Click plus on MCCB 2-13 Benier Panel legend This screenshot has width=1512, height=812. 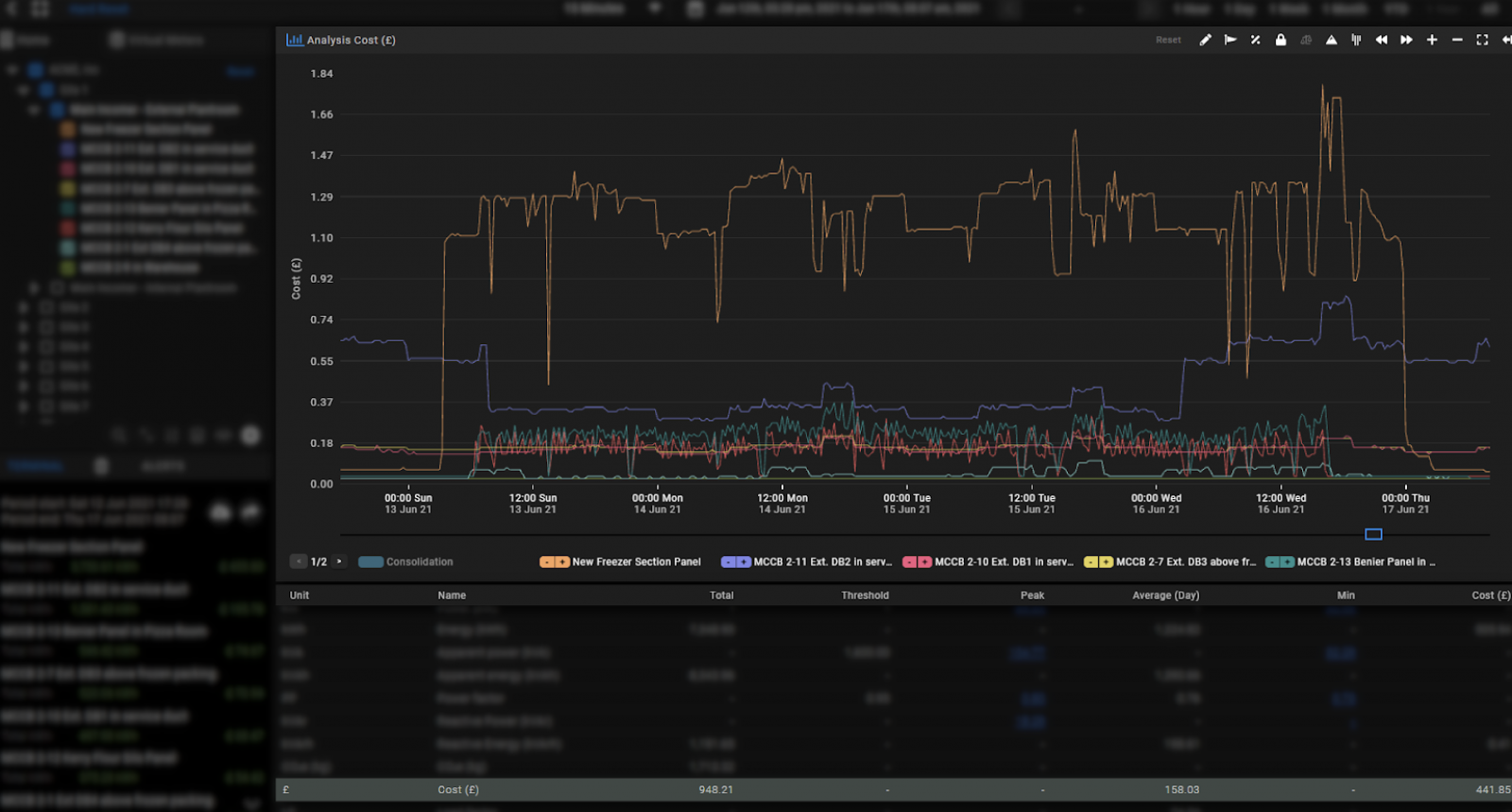1288,561
